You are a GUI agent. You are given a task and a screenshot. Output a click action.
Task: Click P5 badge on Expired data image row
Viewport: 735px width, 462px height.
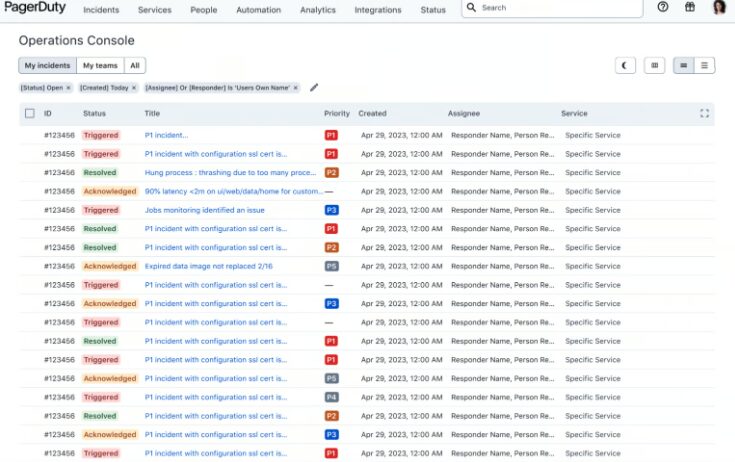click(331, 266)
